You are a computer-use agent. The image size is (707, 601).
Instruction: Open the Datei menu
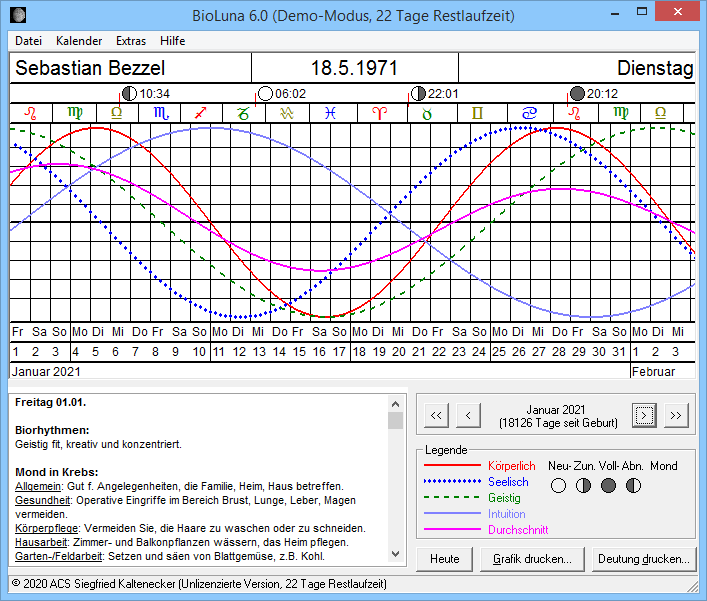[x=28, y=41]
